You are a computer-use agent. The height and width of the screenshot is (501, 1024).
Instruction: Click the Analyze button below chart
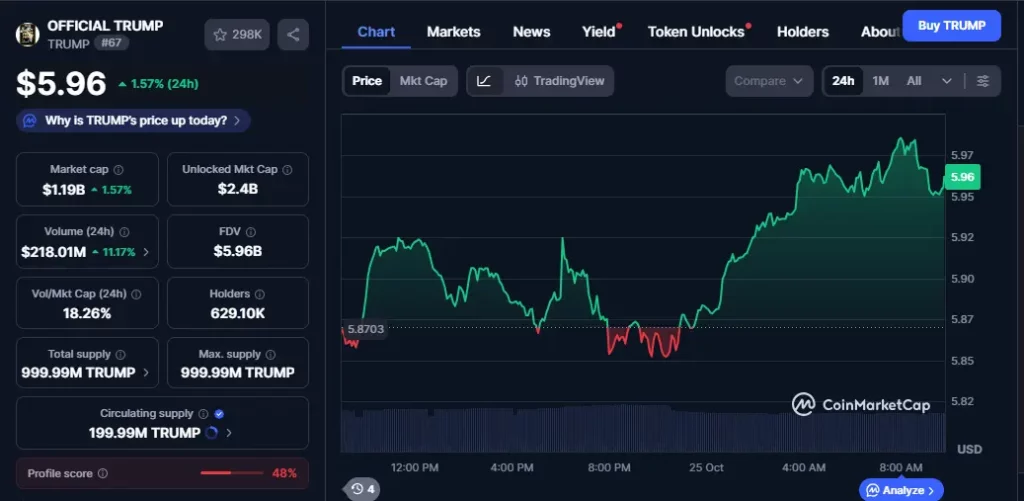(901, 490)
